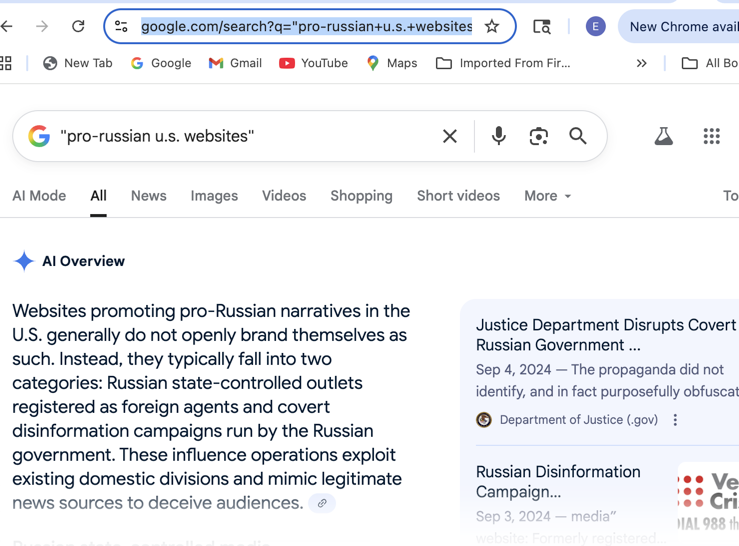Open the Google apps grid
This screenshot has height=546, width=739.
pos(711,136)
